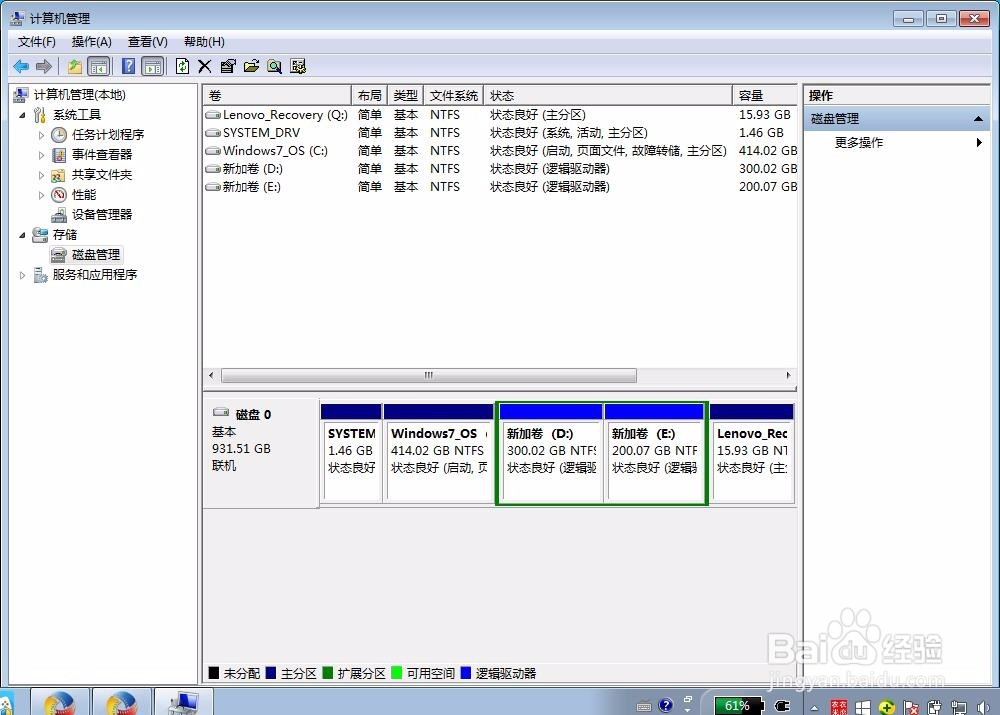Click the horizontal scrollbar thumb in volume list
This screenshot has height=715, width=1000.
[429, 376]
